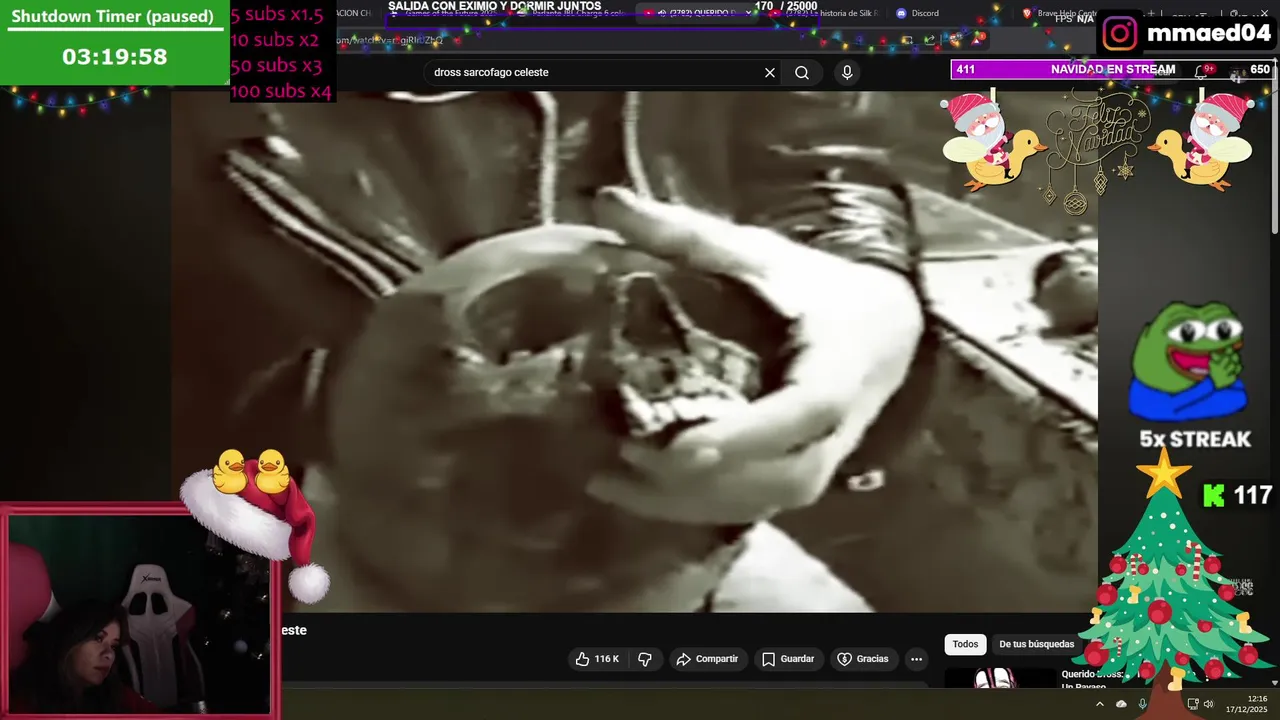This screenshot has width=1280, height=720.
Task: Start voice search with the microphone icon
Action: point(847,73)
